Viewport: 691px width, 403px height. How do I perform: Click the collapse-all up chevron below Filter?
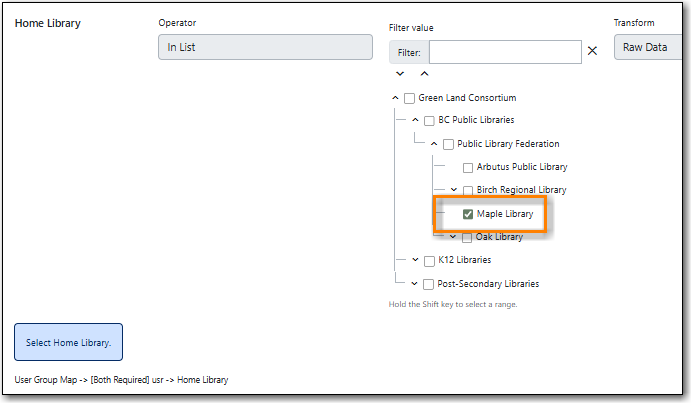pos(423,74)
